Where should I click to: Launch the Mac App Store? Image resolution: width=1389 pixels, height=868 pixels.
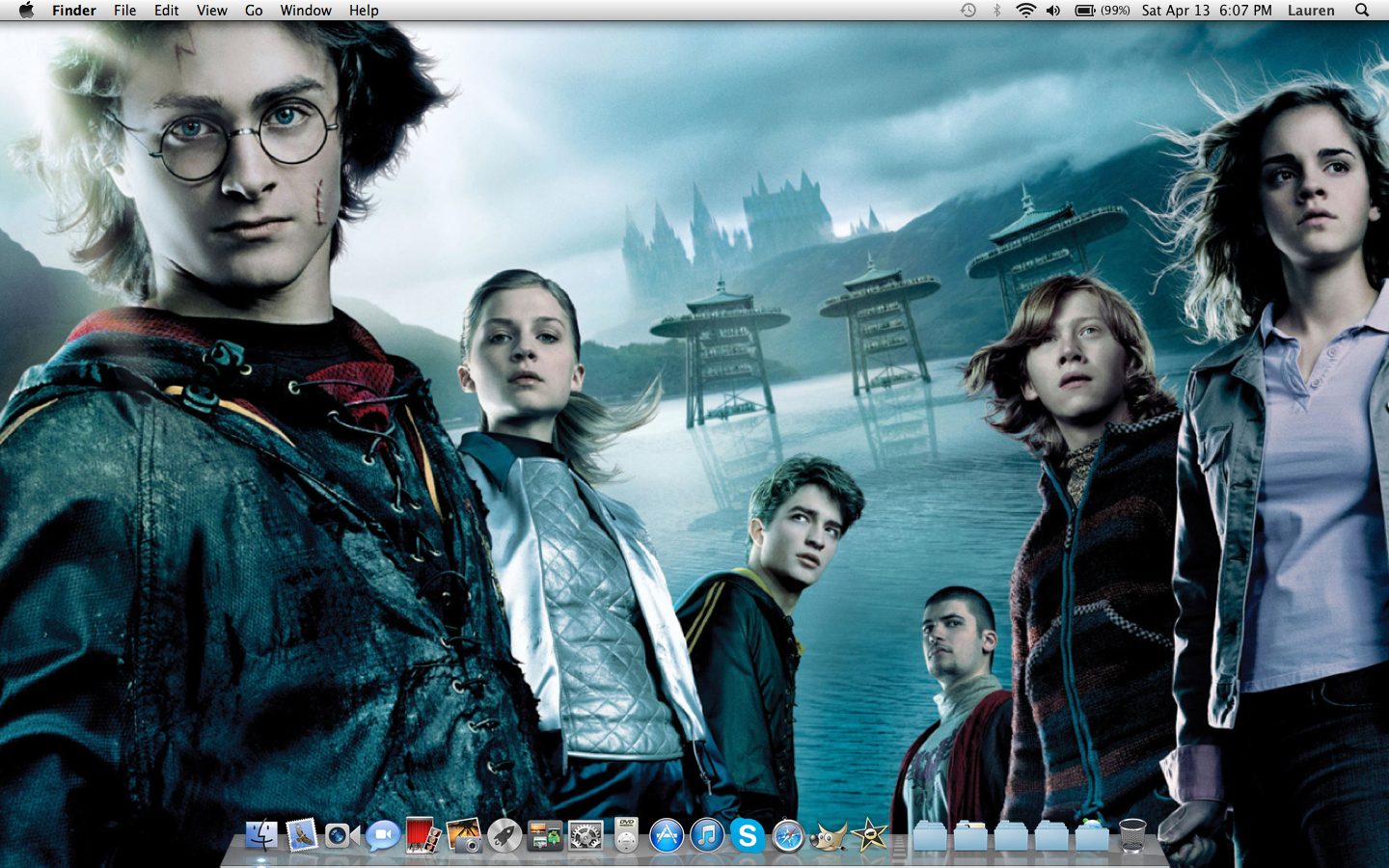667,835
